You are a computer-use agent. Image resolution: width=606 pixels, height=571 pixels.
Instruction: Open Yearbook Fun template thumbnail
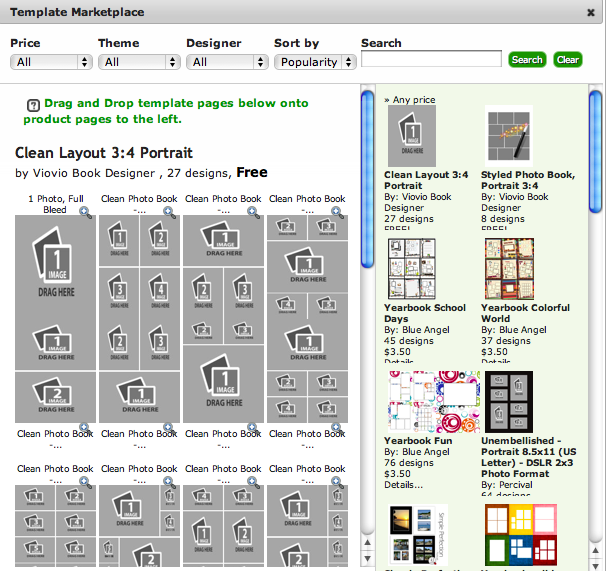[x=434, y=402]
